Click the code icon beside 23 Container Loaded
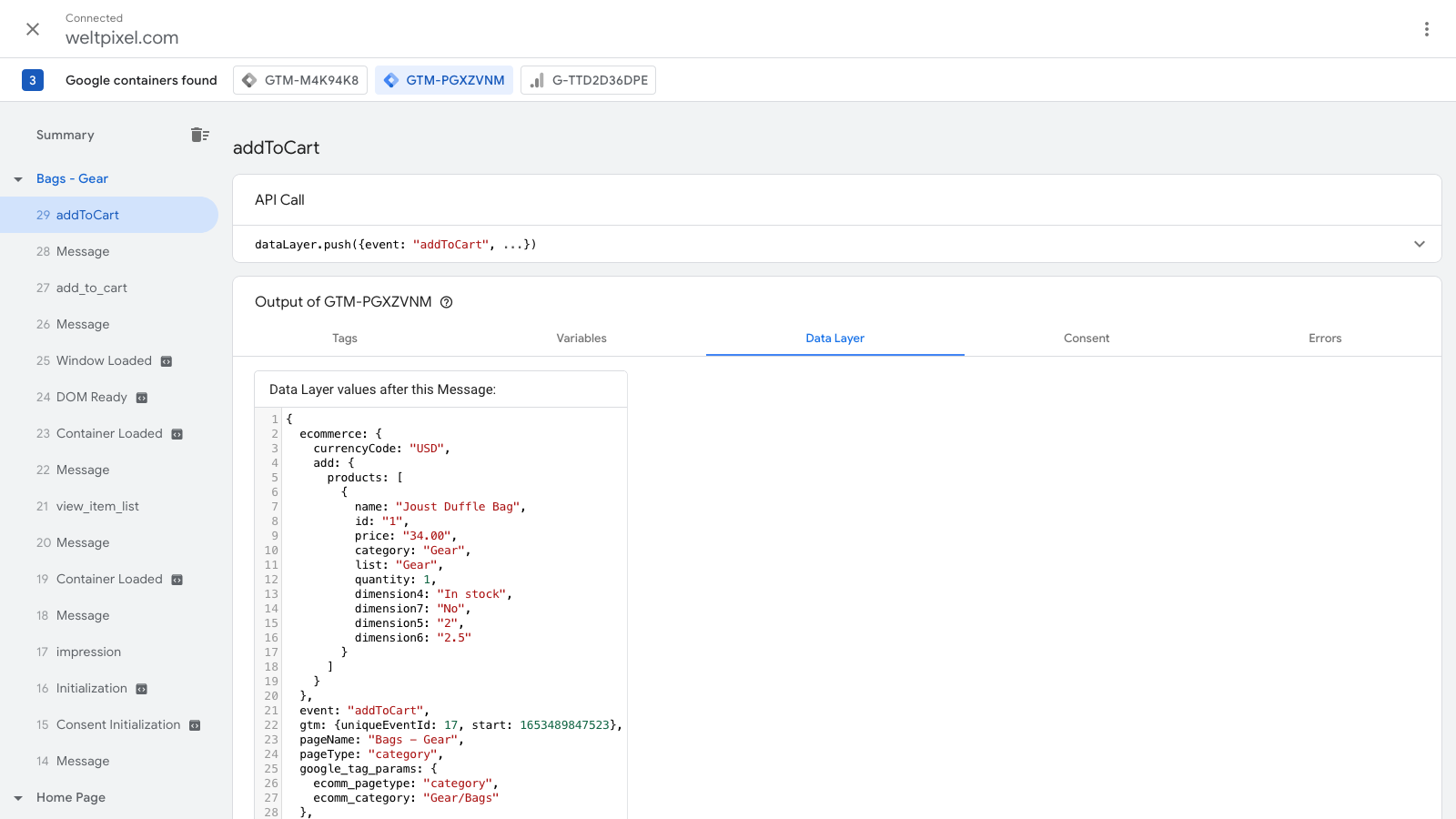Image resolution: width=1456 pixels, height=819 pixels. pos(177,434)
